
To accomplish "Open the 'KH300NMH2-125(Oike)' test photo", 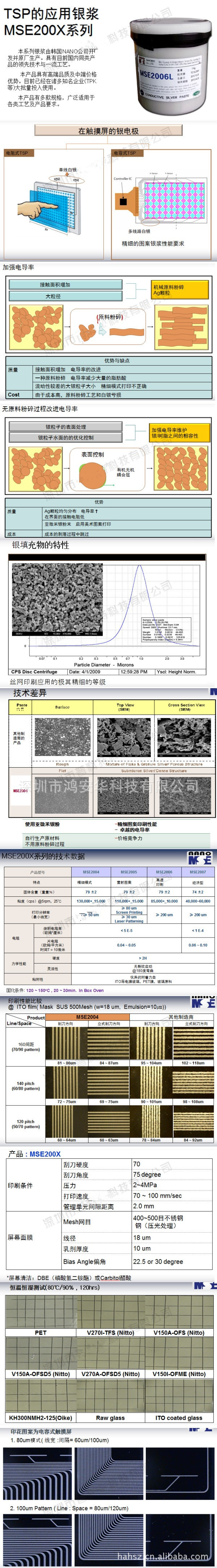I will tap(41, 1396).
